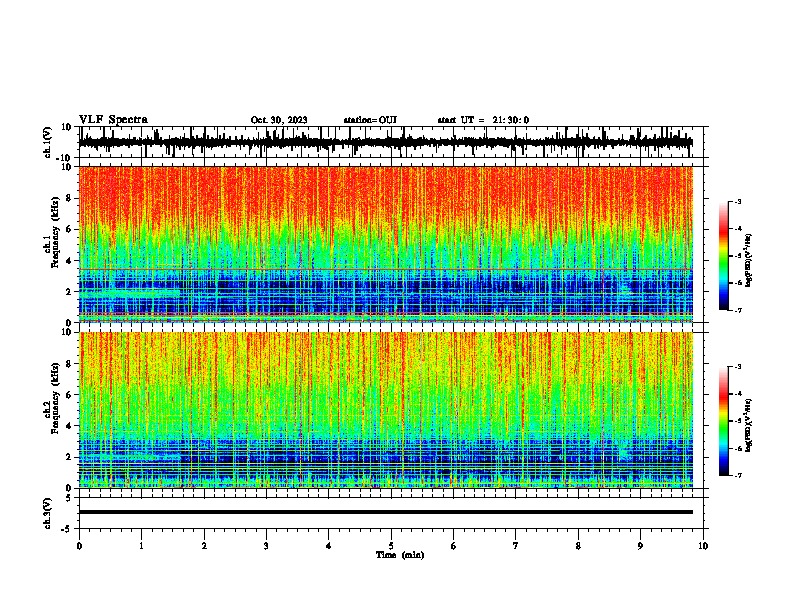Click the "-5" tick on ch.3 axis
Screen dimensions: 792x612
tap(67, 529)
